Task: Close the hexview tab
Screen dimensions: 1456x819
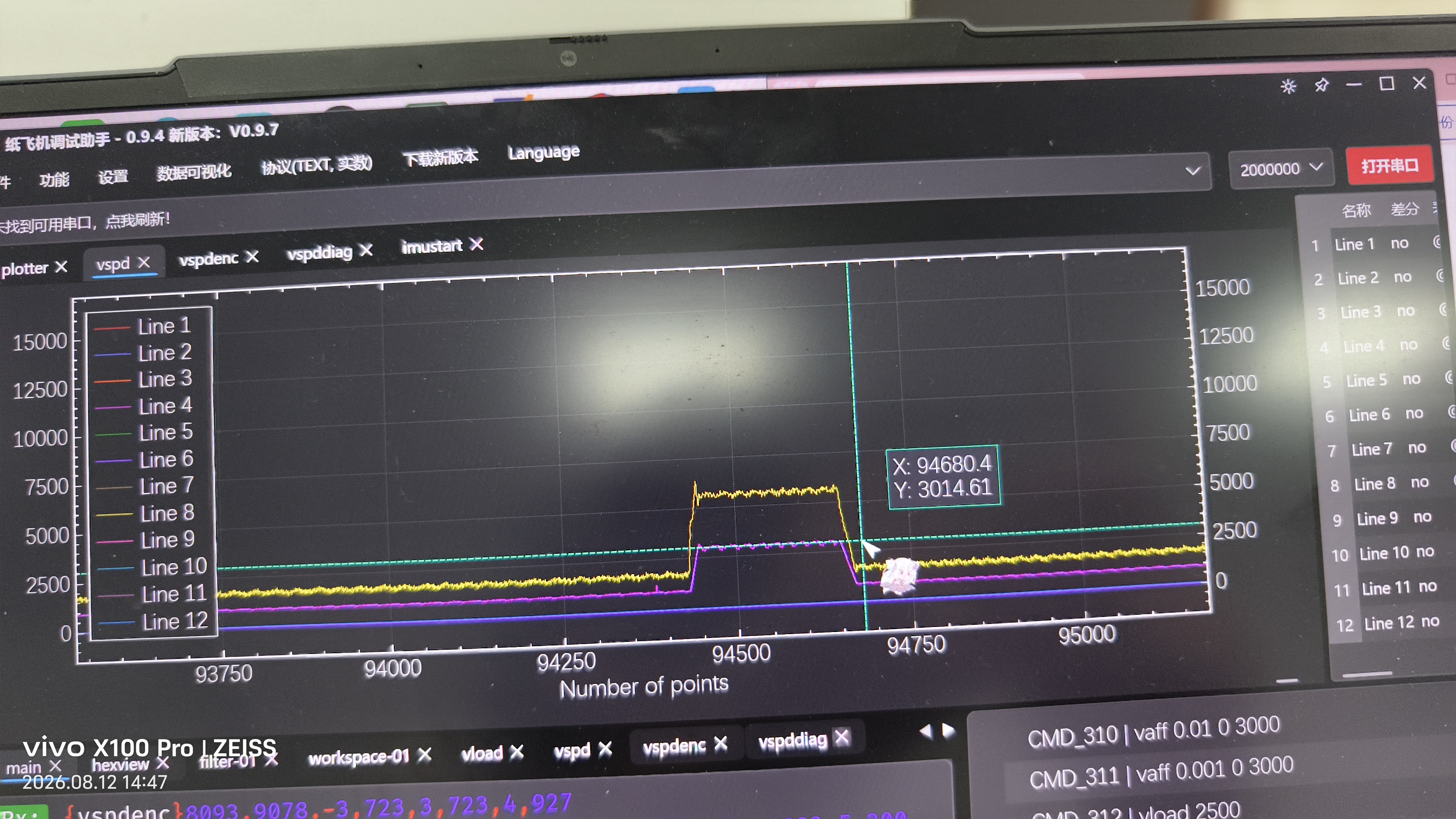Action: pyautogui.click(x=163, y=764)
